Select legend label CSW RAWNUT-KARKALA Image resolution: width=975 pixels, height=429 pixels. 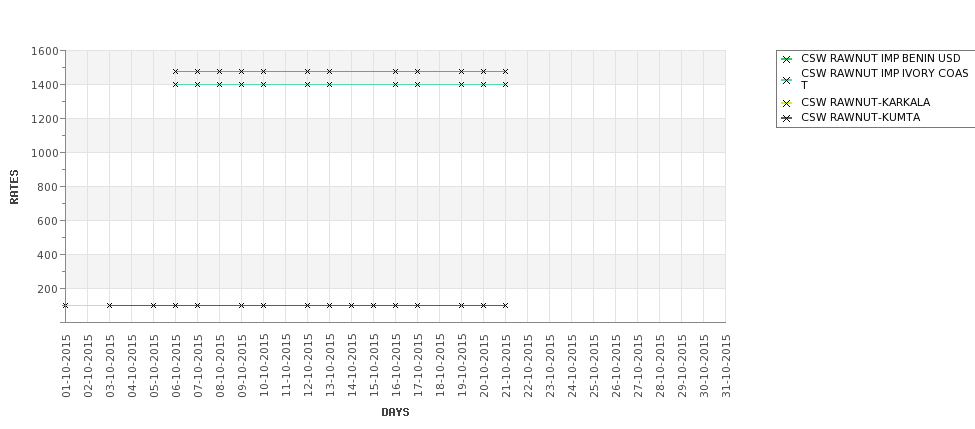coord(866,103)
